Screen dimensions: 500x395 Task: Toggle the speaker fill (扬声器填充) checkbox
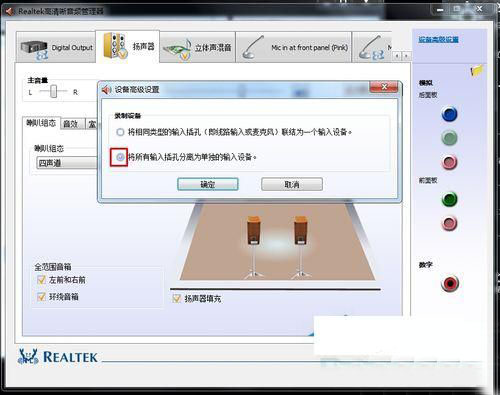pyautogui.click(x=177, y=298)
